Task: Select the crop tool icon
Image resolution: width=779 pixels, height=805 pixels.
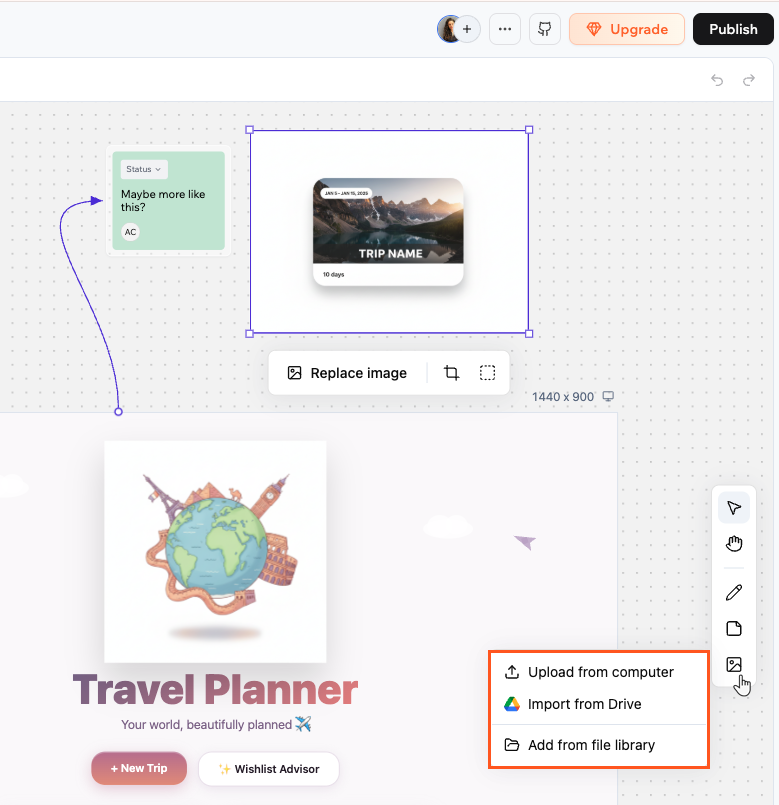Action: click(x=451, y=373)
